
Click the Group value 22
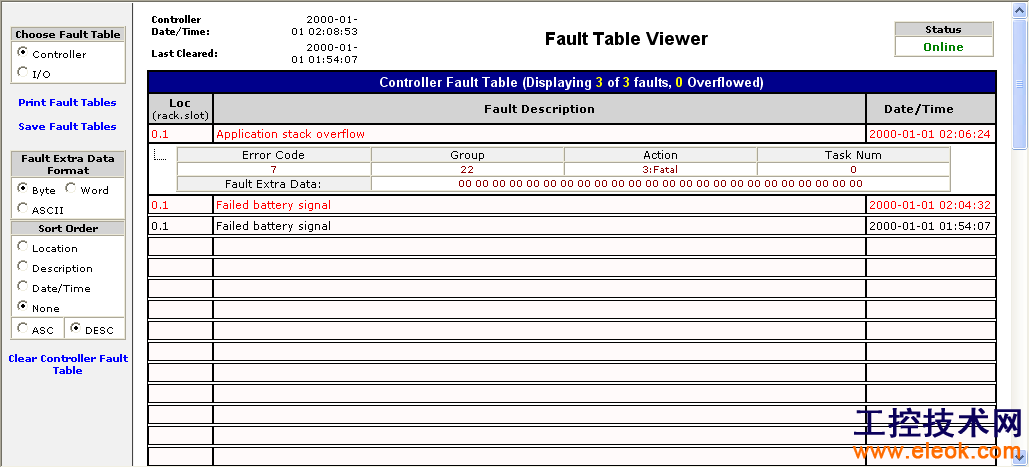click(x=467, y=170)
